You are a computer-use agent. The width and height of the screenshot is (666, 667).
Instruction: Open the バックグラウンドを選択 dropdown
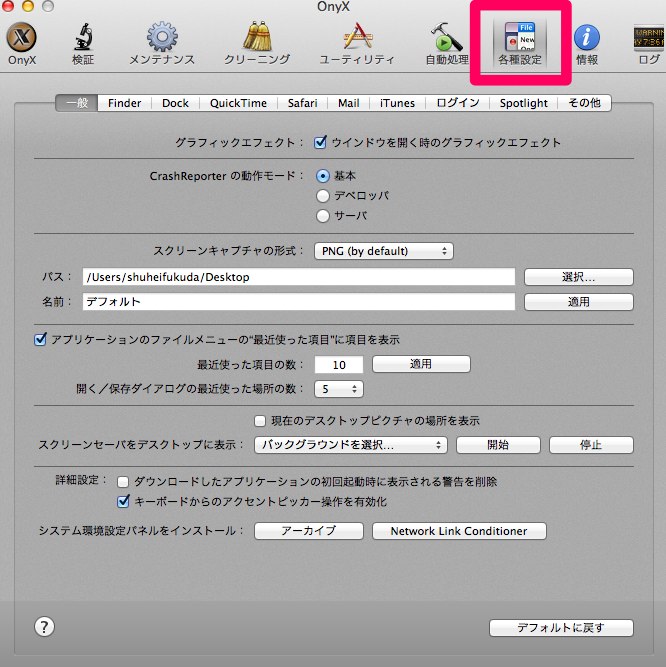click(351, 445)
